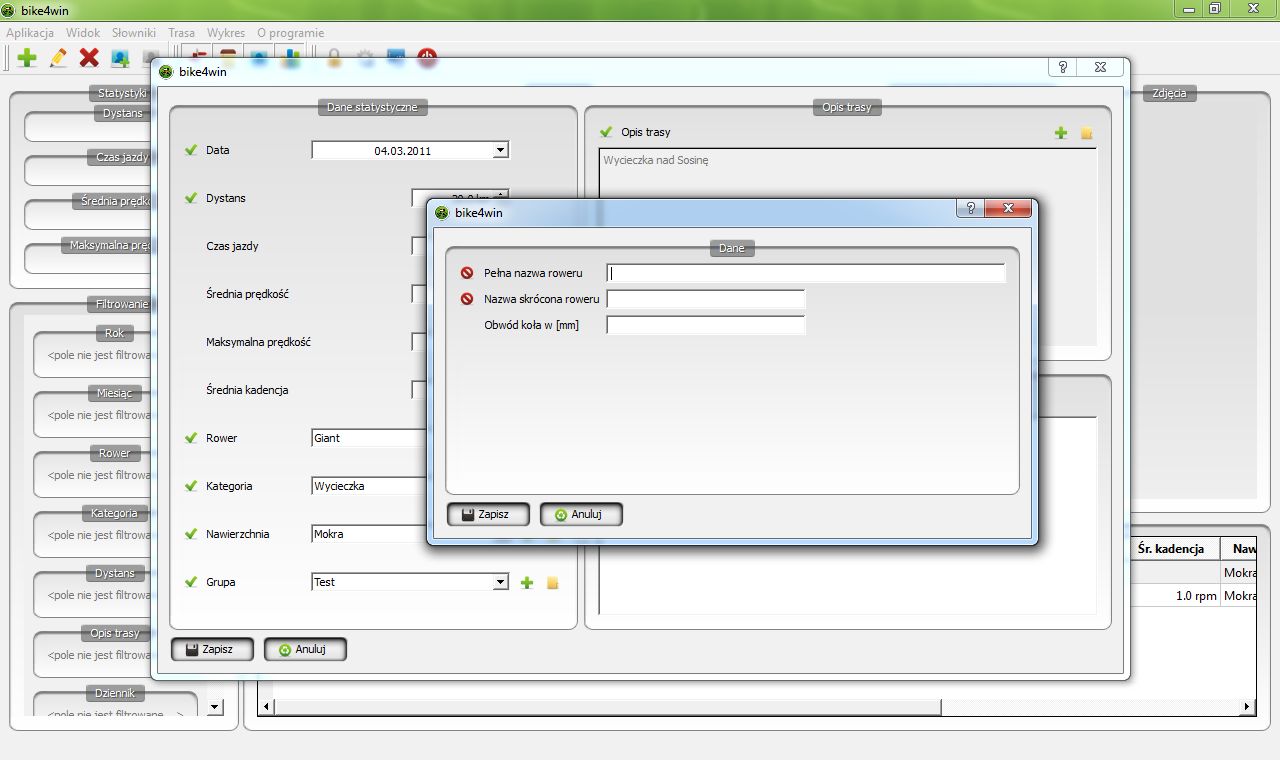Click the route description text Wycieczka nad Sosinę

(656, 160)
